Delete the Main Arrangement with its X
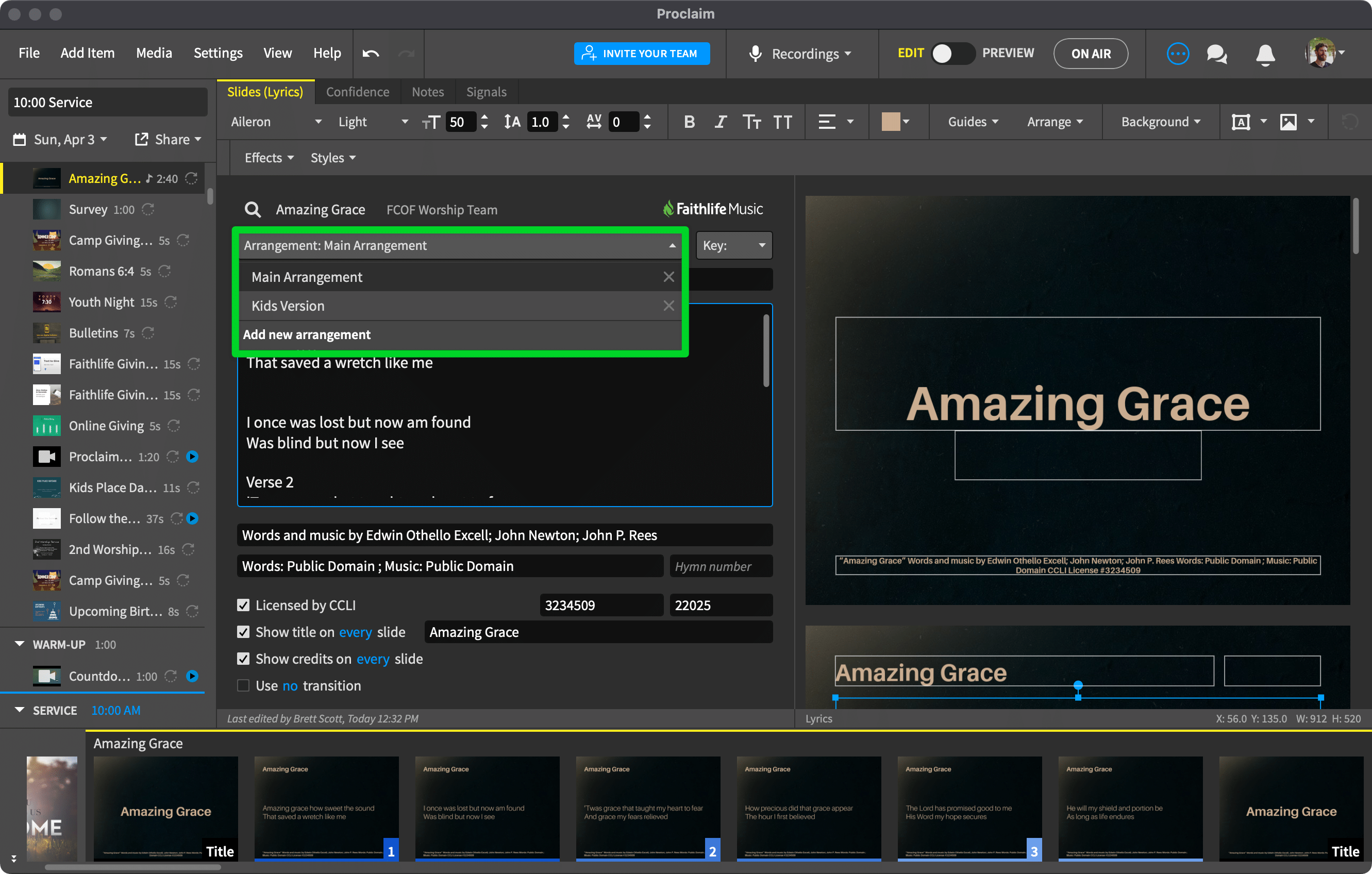This screenshot has width=1372, height=874. pos(668,277)
